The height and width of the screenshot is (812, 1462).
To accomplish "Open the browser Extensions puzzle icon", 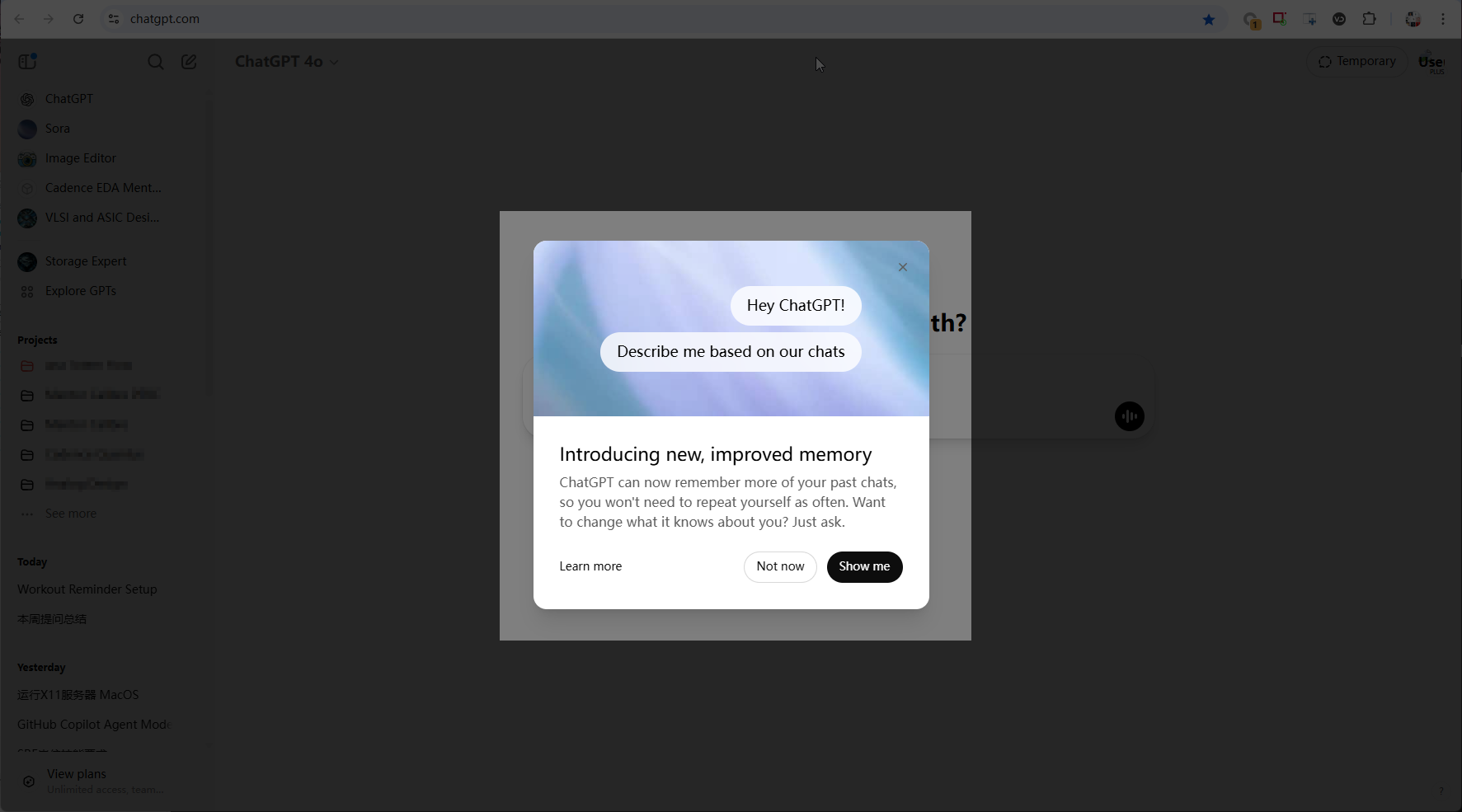I will coord(1370,19).
